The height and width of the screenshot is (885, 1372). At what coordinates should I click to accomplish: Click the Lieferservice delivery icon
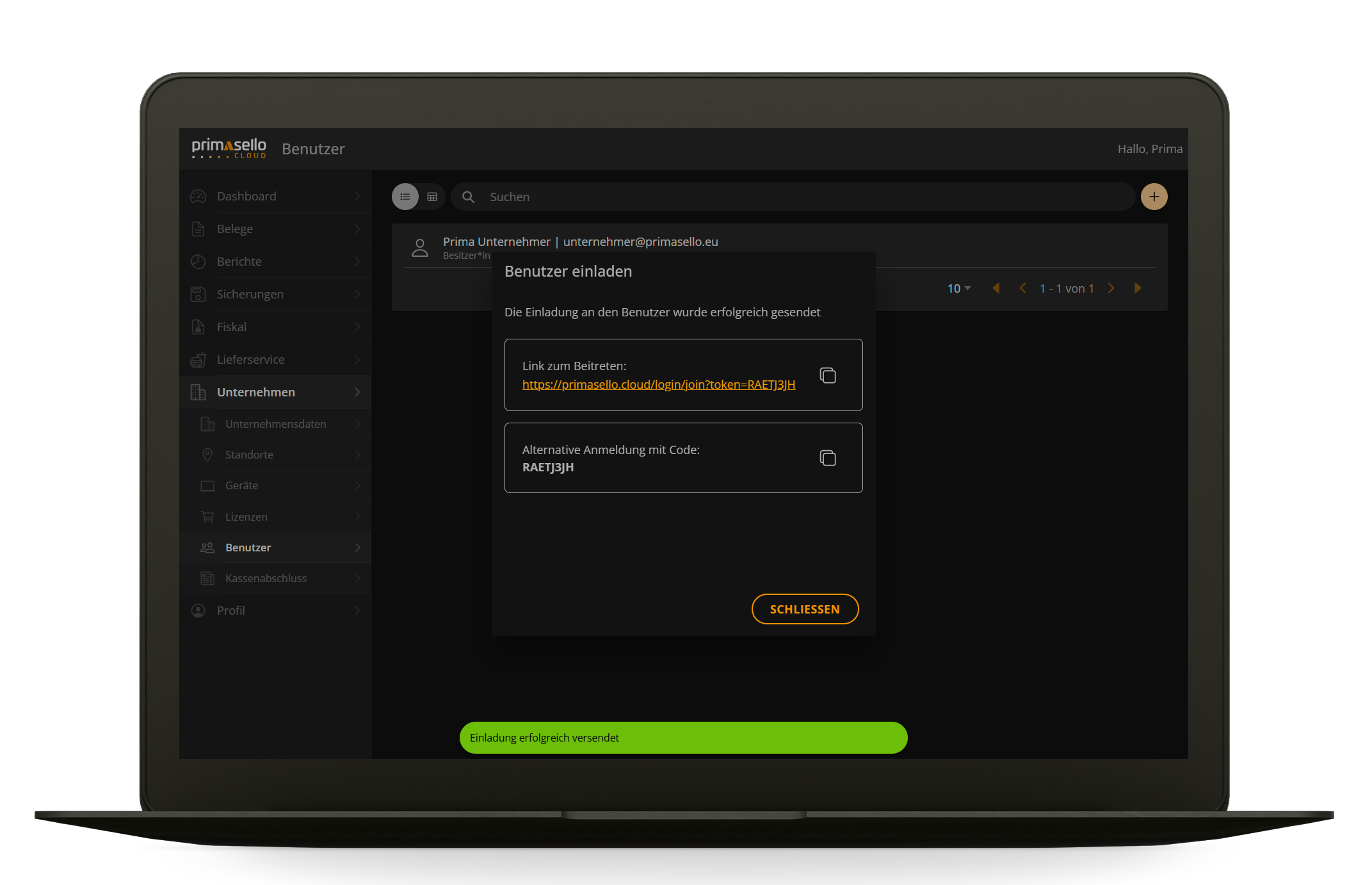198,360
